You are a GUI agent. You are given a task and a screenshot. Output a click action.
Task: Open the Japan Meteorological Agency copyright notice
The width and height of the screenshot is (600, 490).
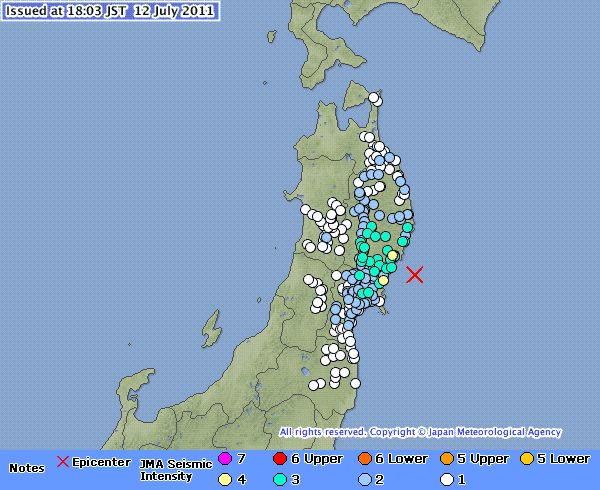point(420,432)
